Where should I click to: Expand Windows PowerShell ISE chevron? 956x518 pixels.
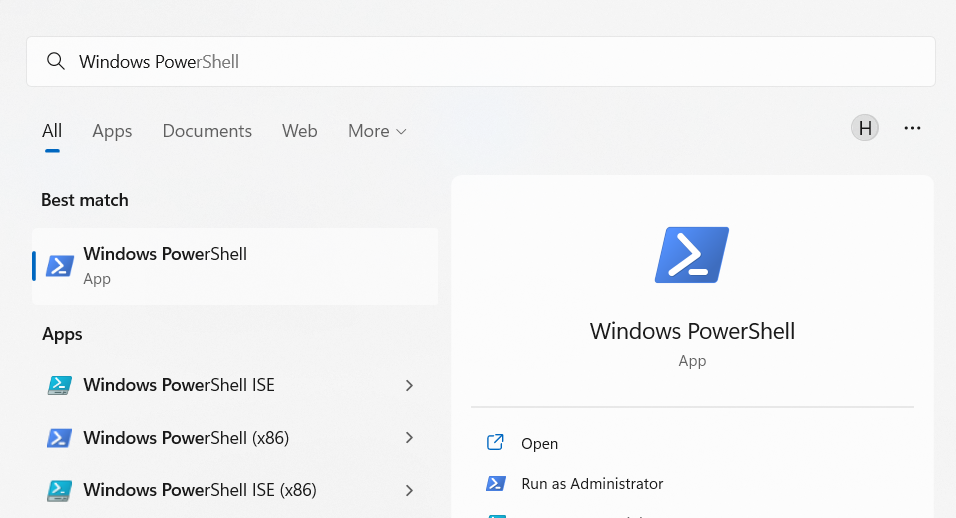(409, 385)
